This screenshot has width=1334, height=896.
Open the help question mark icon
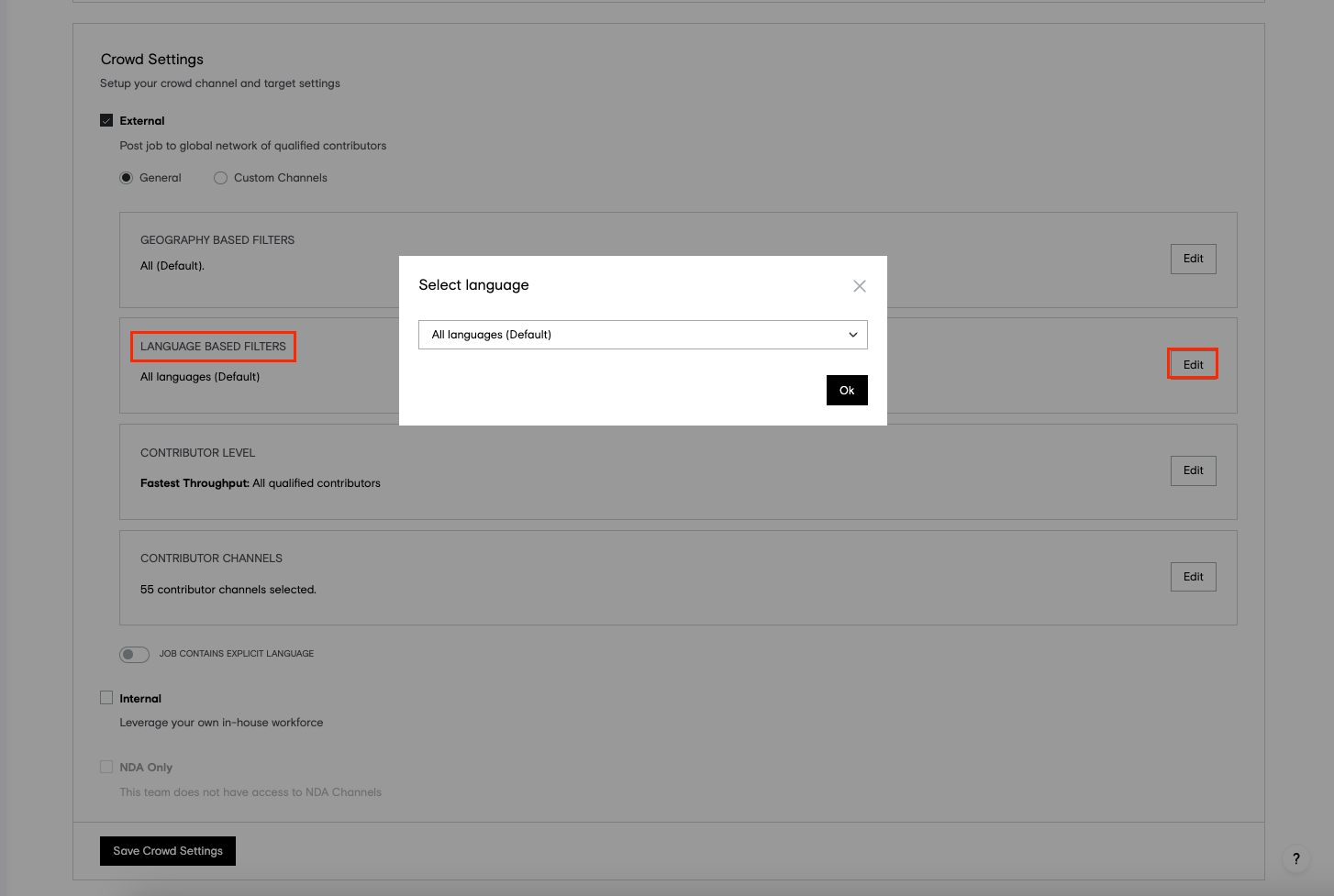click(1295, 858)
